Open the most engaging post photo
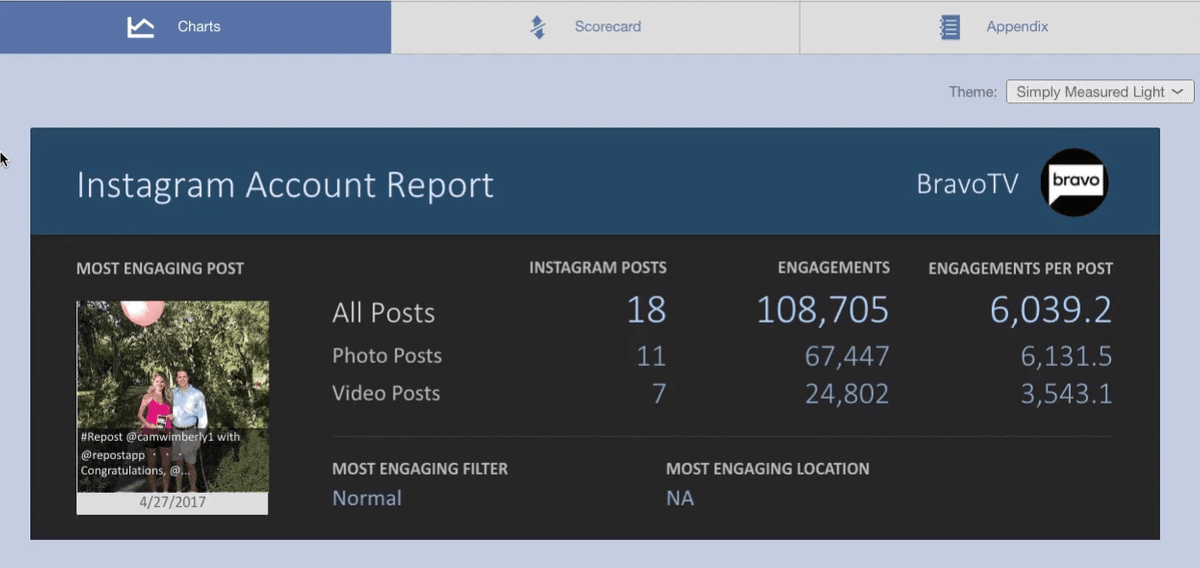 pos(172,396)
